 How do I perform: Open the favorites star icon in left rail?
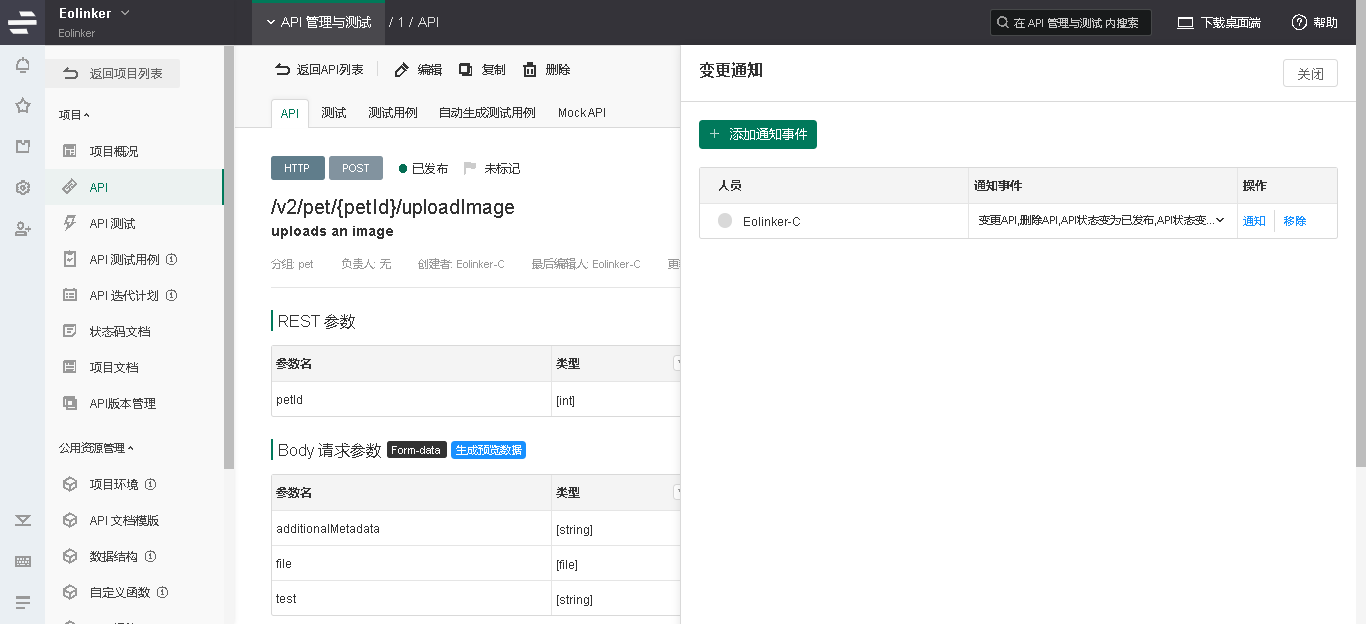(x=22, y=106)
